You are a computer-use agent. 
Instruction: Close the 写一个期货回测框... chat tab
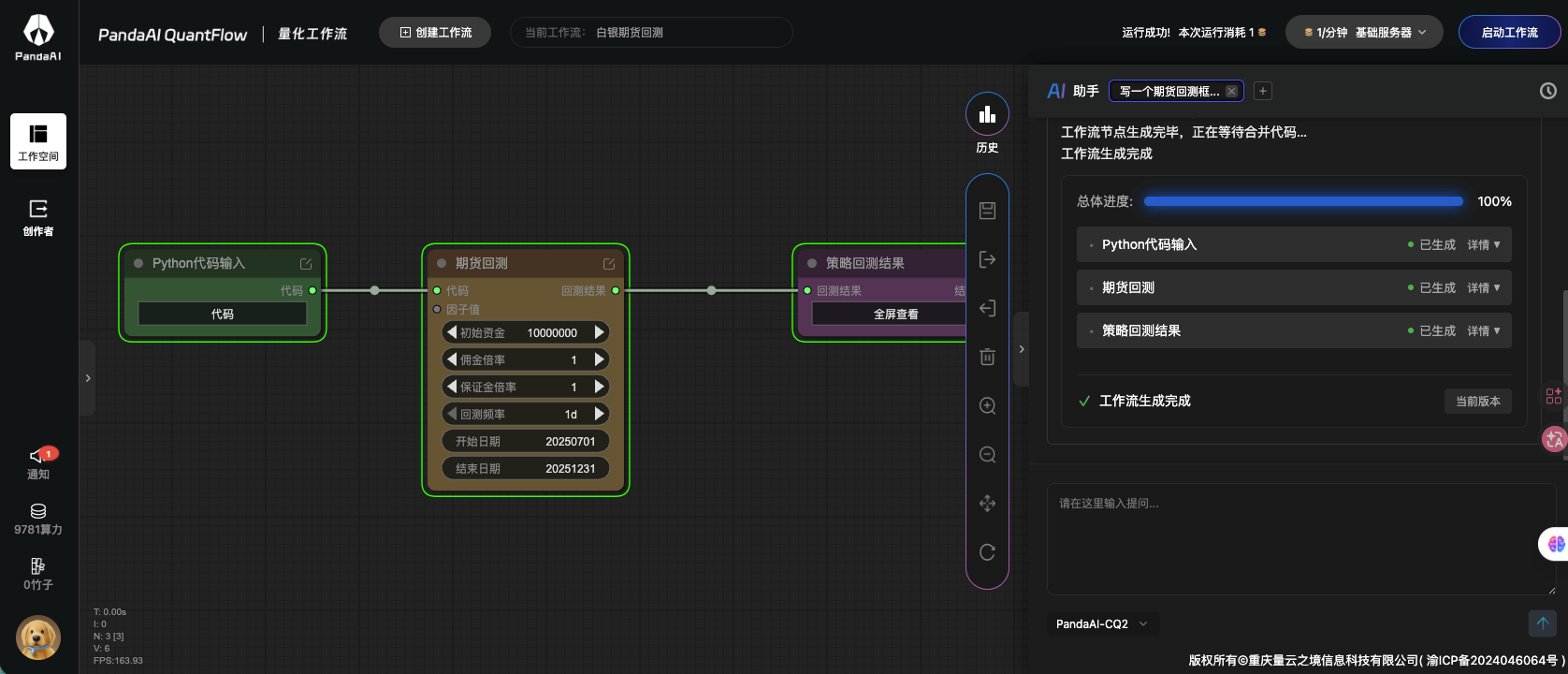pos(1232,91)
